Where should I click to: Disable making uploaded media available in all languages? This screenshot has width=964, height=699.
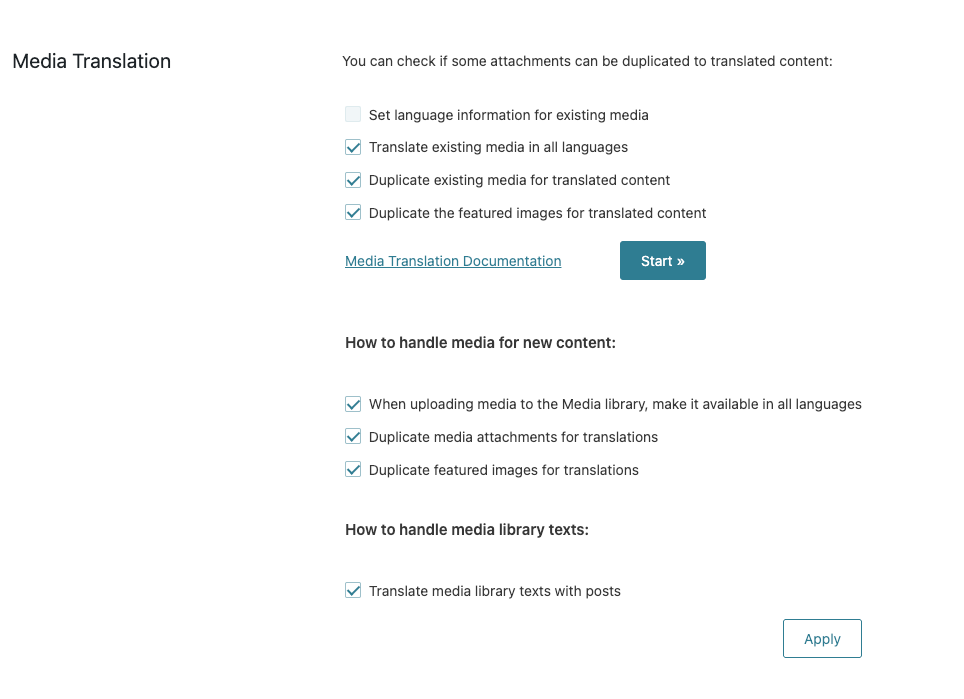click(x=353, y=405)
